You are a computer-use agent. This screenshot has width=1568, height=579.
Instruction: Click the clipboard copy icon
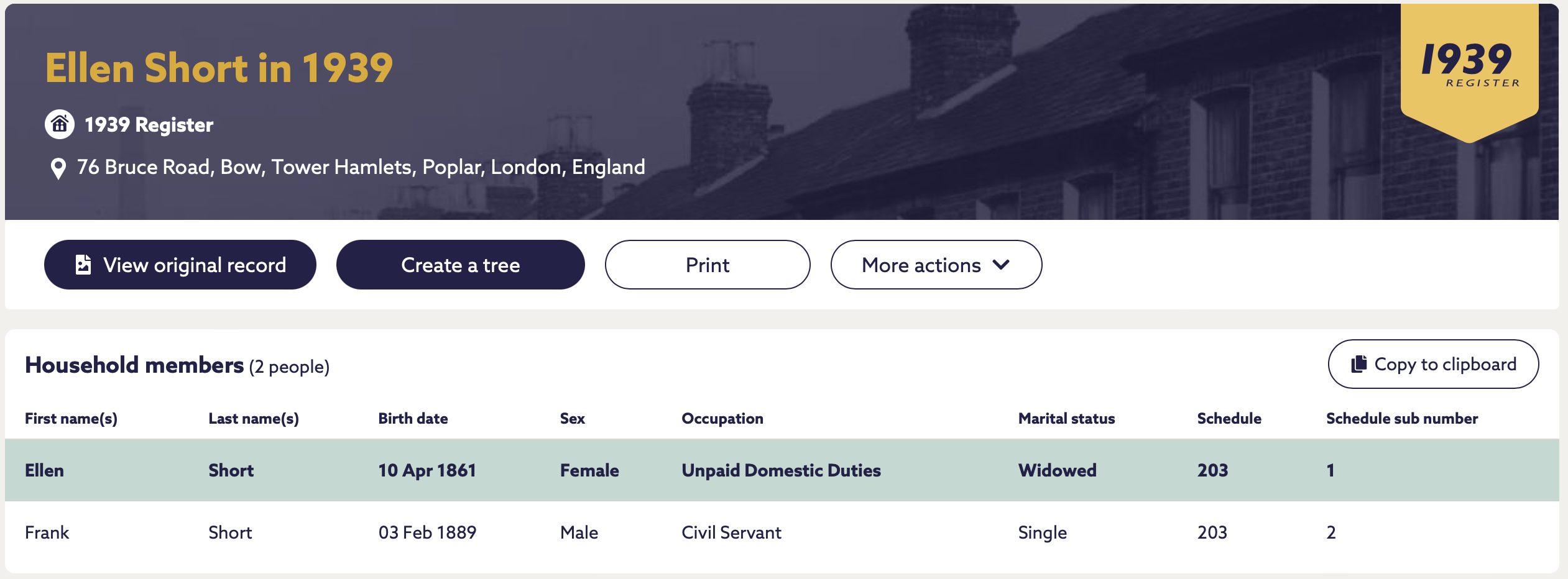[1359, 364]
